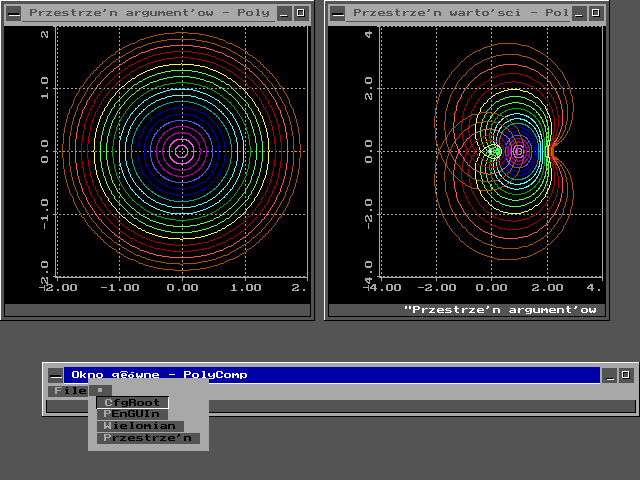Minimize the Przestrze'n warto'sci window
The height and width of the screenshot is (480, 640).
[581, 13]
